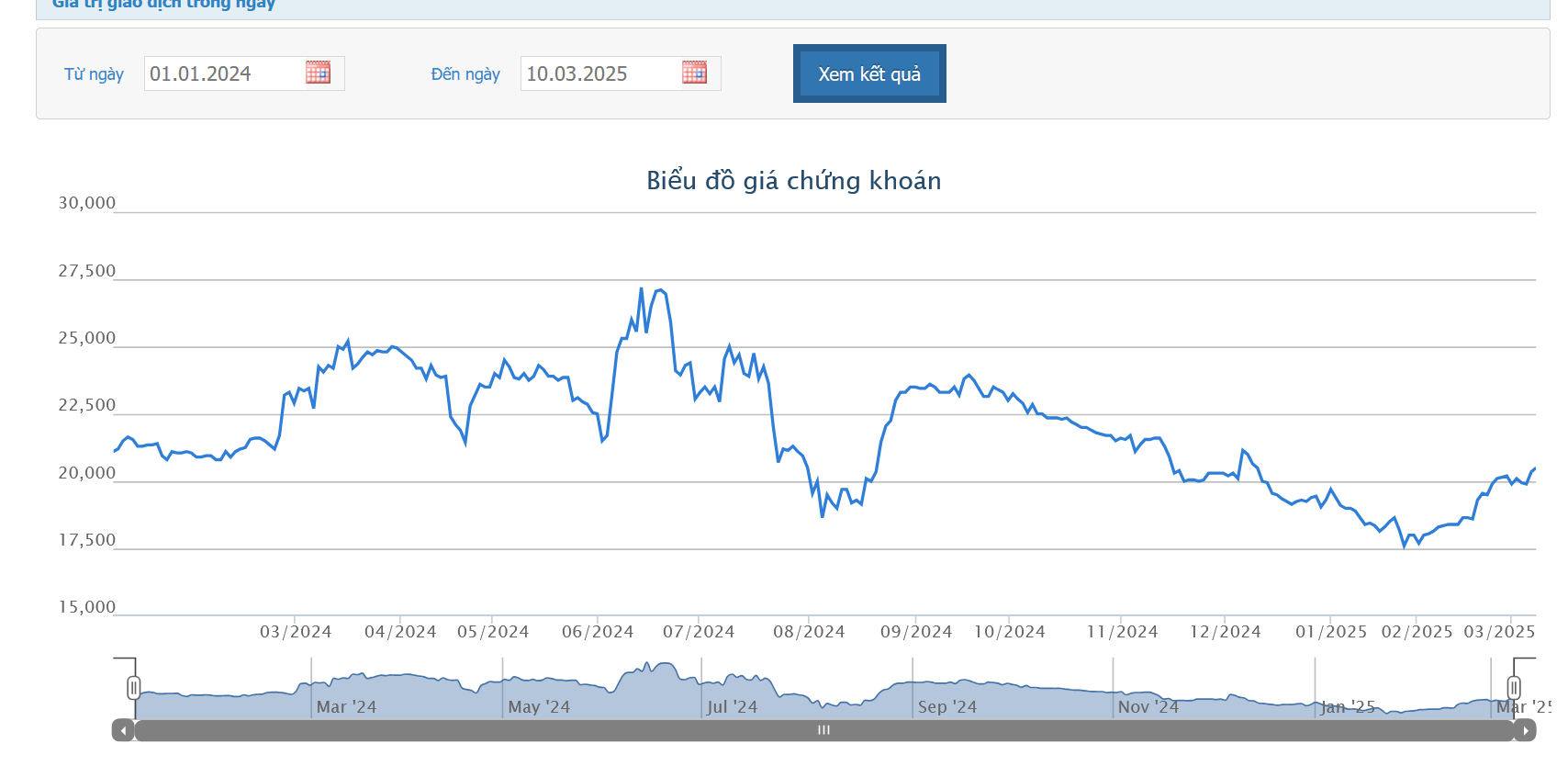Click the 03/2025 x-axis label
Screen dimensions: 1568x766
pos(1499,632)
